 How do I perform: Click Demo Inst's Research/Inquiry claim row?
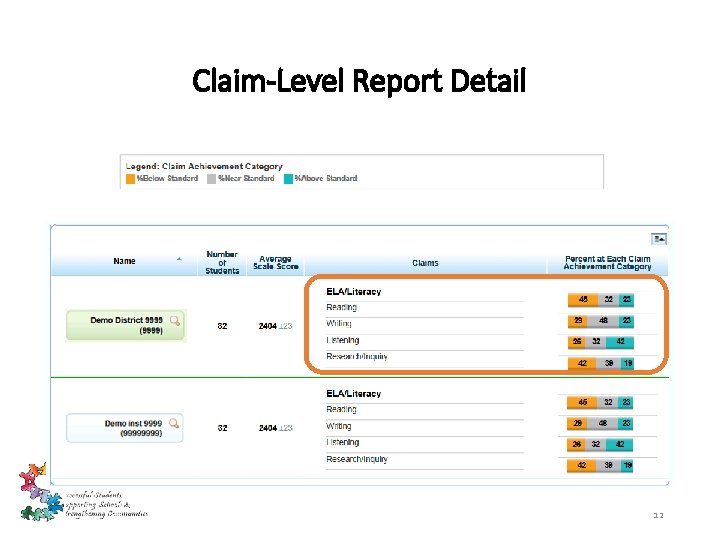click(425, 459)
